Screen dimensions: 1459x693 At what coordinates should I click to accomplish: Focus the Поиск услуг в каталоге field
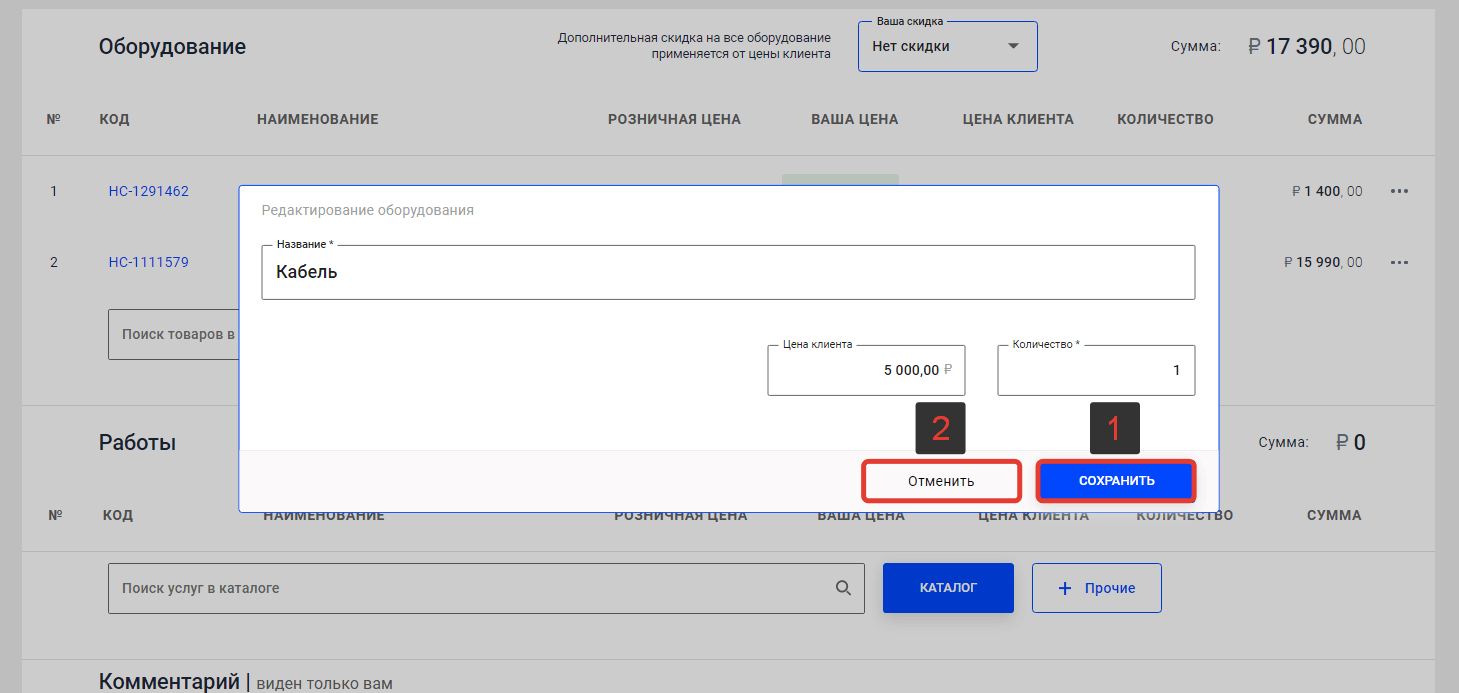(x=486, y=588)
